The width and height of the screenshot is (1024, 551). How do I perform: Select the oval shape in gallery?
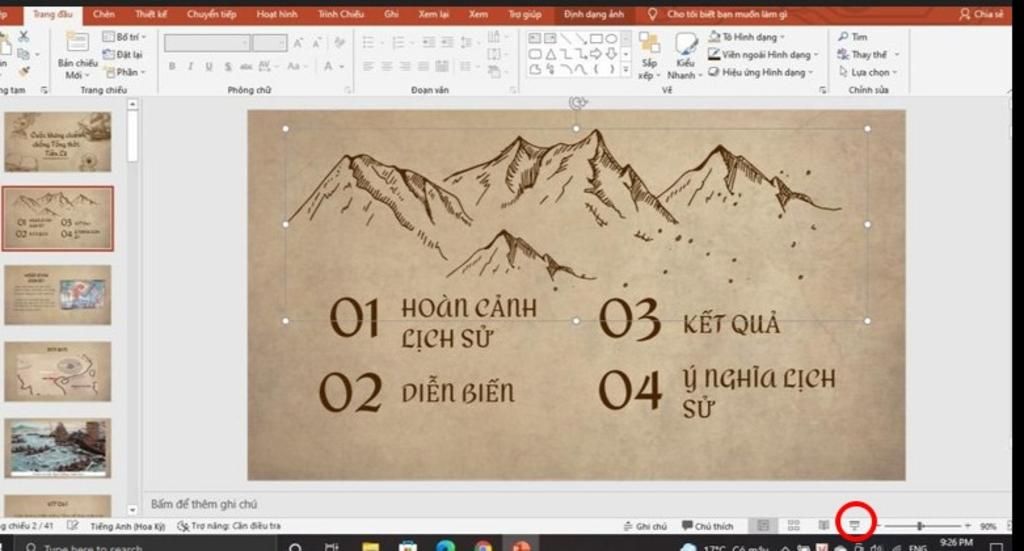point(611,39)
